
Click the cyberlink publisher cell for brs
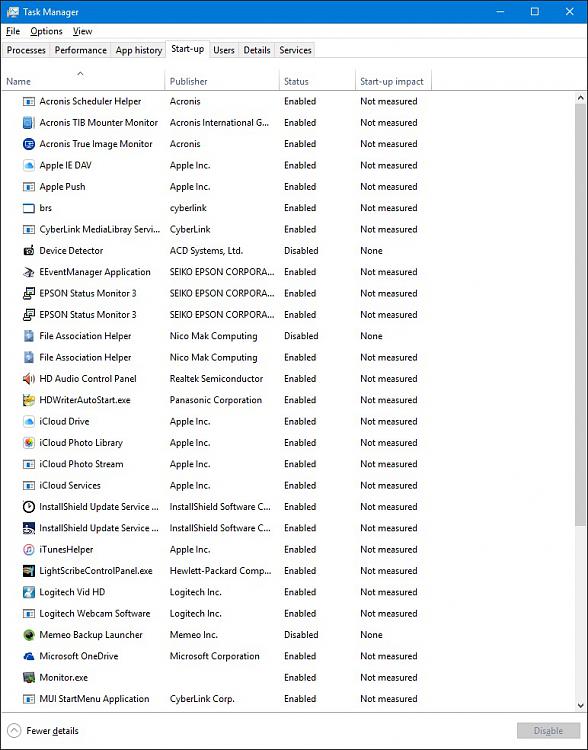(188, 208)
